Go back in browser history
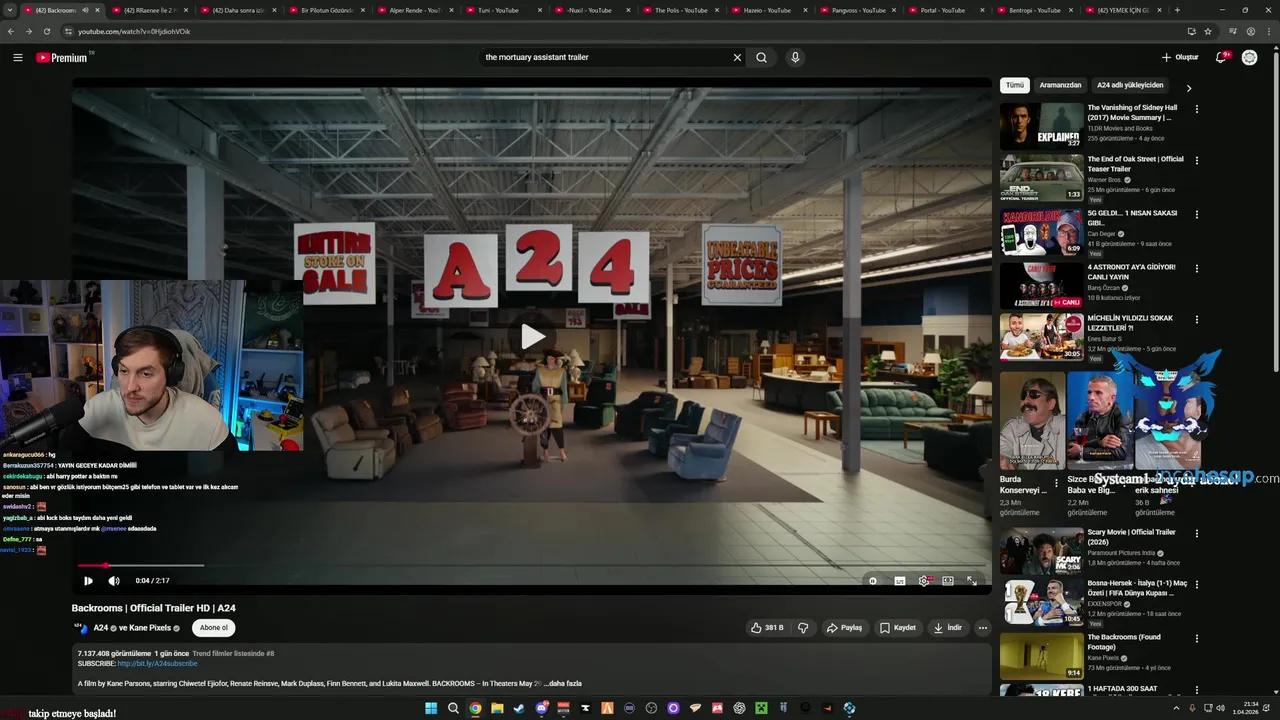Image resolution: width=1280 pixels, height=720 pixels. [x=10, y=31]
